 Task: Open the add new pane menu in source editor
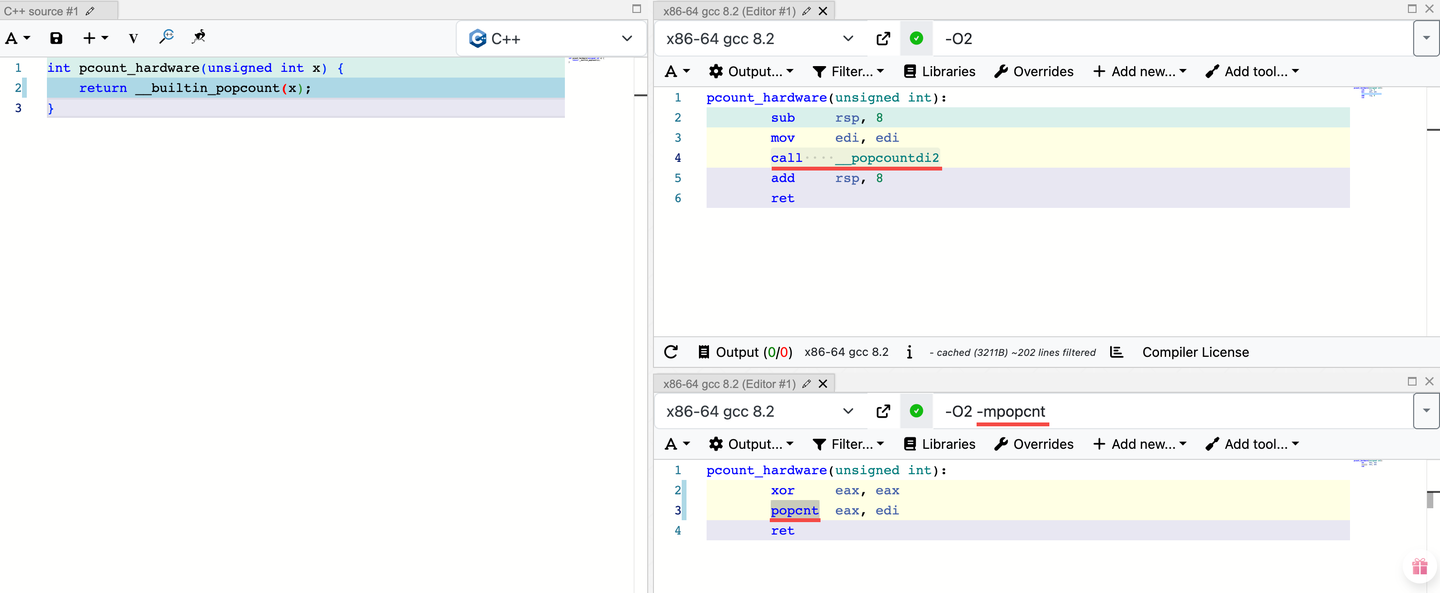pyautogui.click(x=95, y=38)
